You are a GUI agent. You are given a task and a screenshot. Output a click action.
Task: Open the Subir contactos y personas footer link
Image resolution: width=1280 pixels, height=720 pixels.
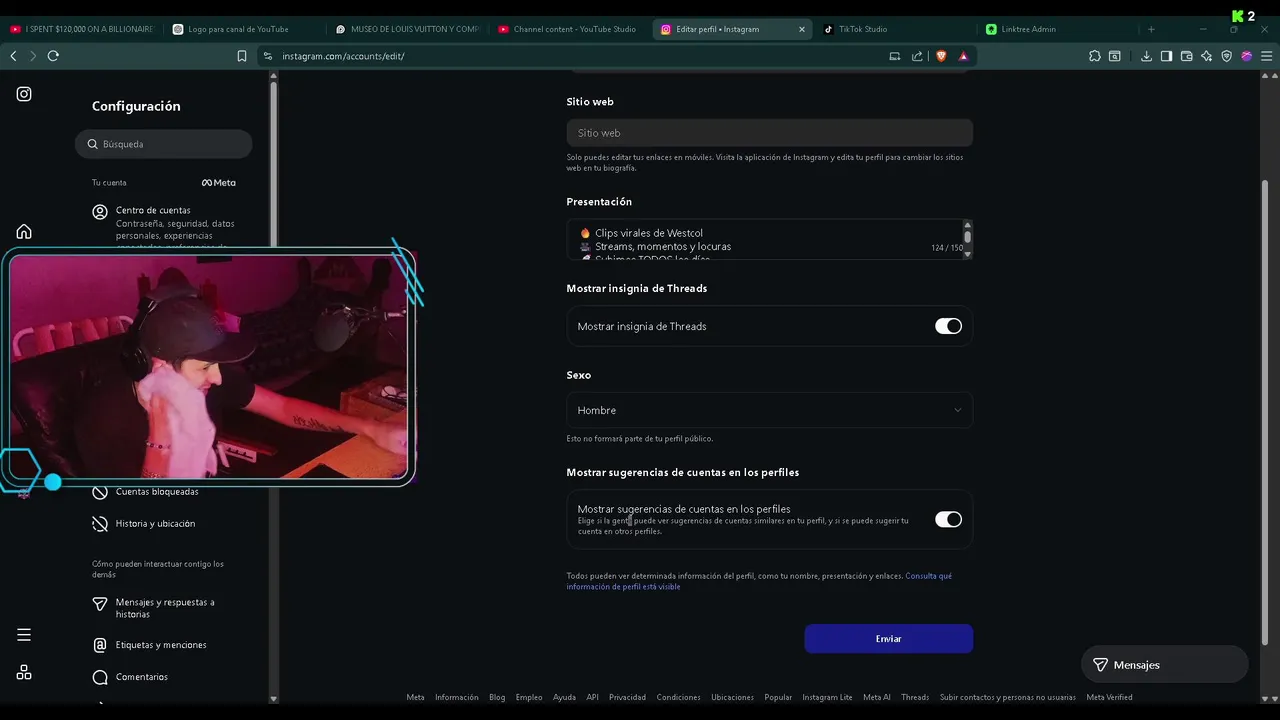[x=1008, y=697]
